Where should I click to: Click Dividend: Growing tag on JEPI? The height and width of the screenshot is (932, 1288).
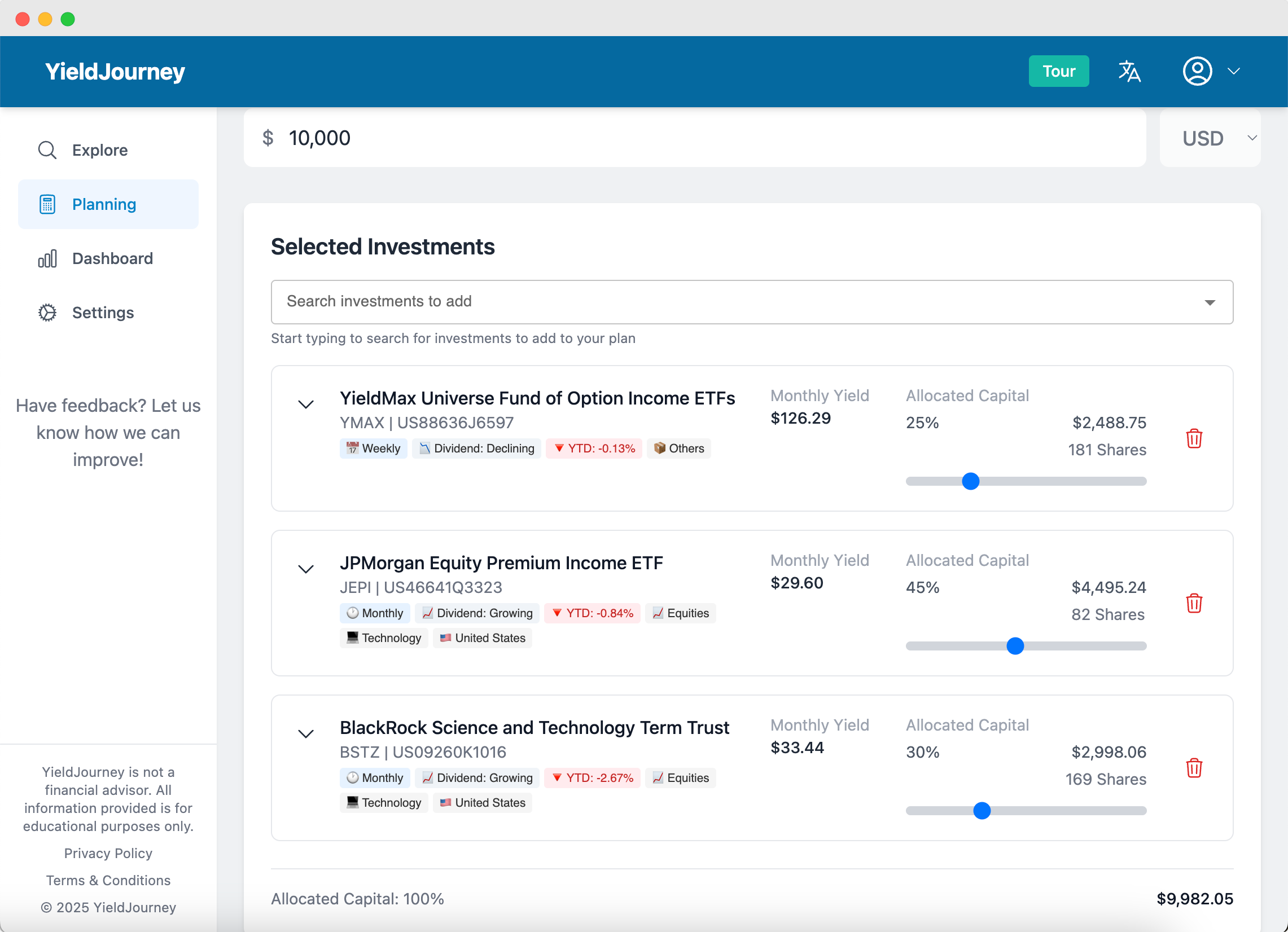coord(477,613)
